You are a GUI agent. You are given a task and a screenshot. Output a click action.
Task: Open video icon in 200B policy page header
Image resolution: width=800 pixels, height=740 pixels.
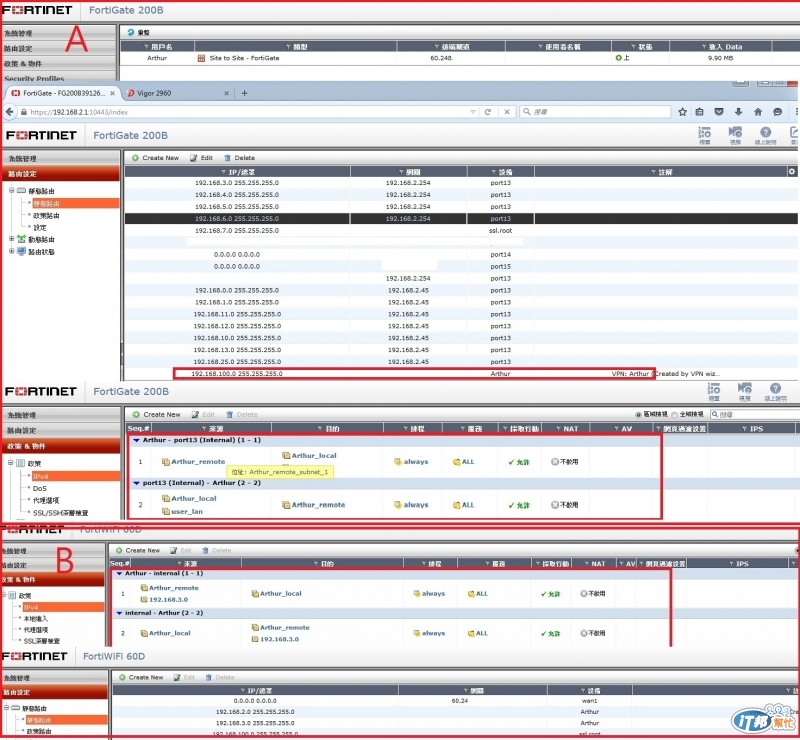[745, 391]
